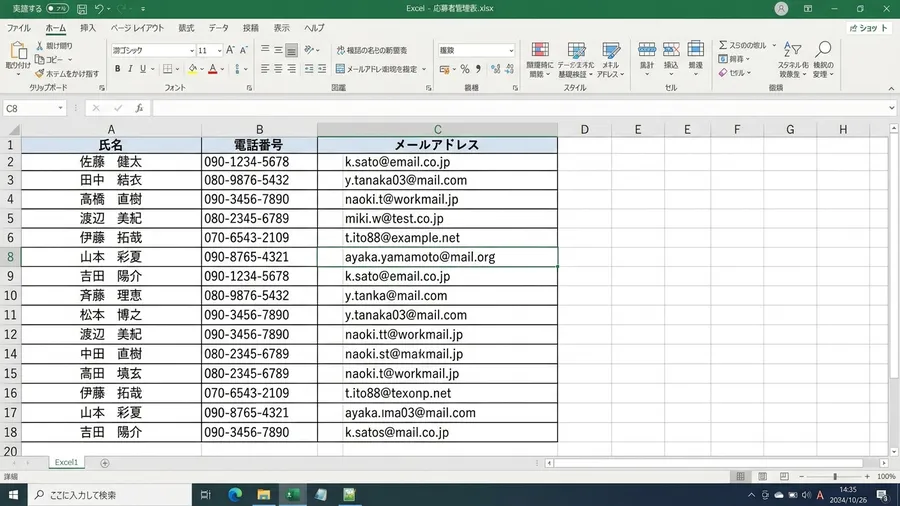Screen dimensions: 900x506
Task: Open Conditional Formatting icon menu
Action: click(540, 50)
